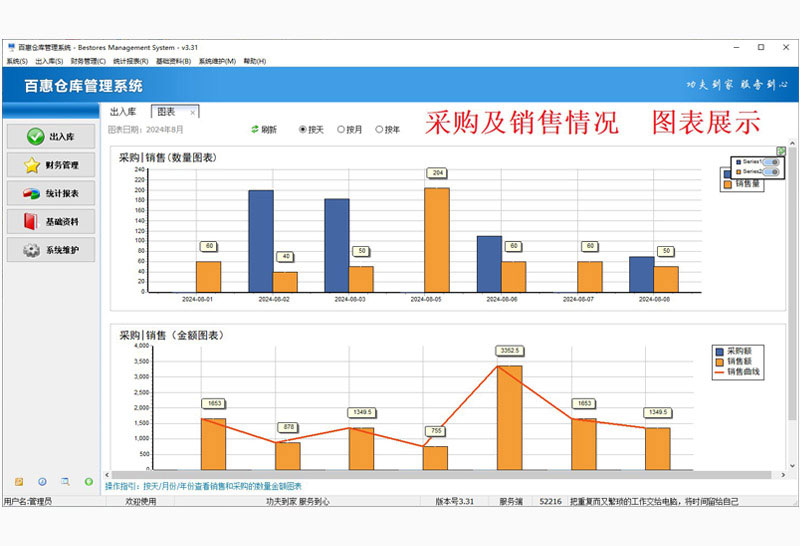Image resolution: width=800 pixels, height=546 pixels.
Task: Open the 系统维护(M) menu
Action: [217, 61]
